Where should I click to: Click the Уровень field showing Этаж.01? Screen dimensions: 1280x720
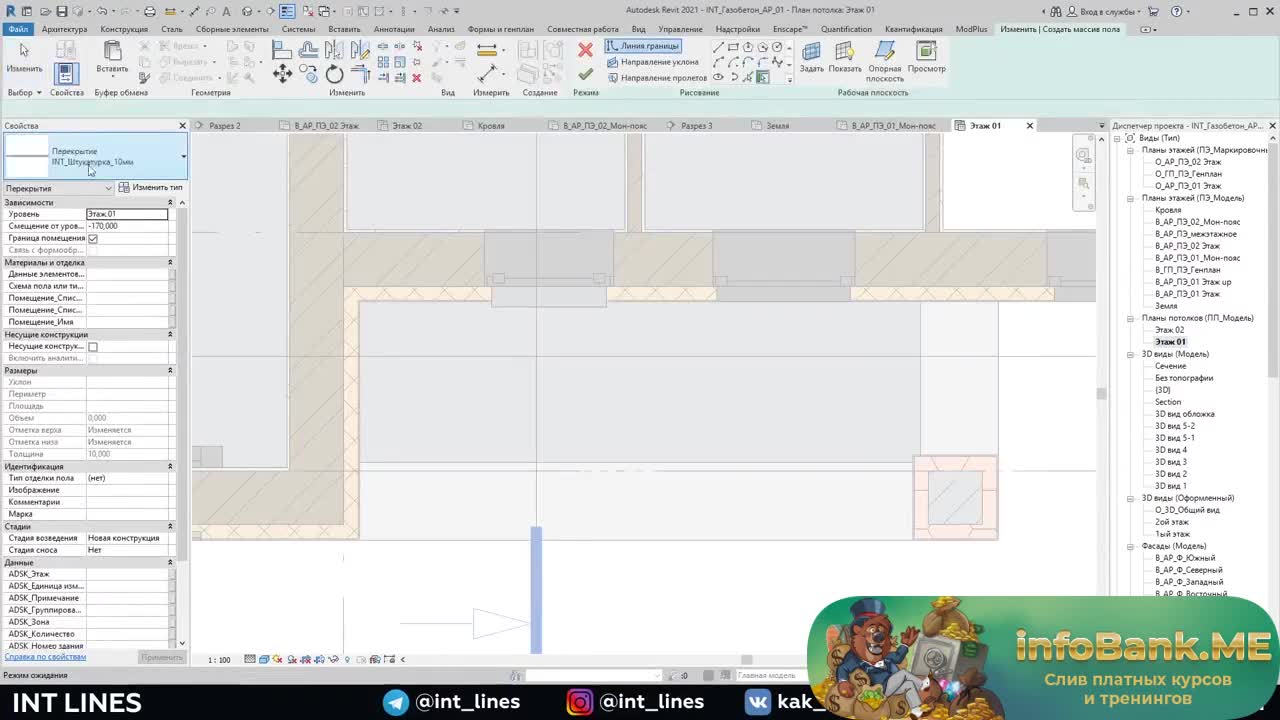(127, 214)
